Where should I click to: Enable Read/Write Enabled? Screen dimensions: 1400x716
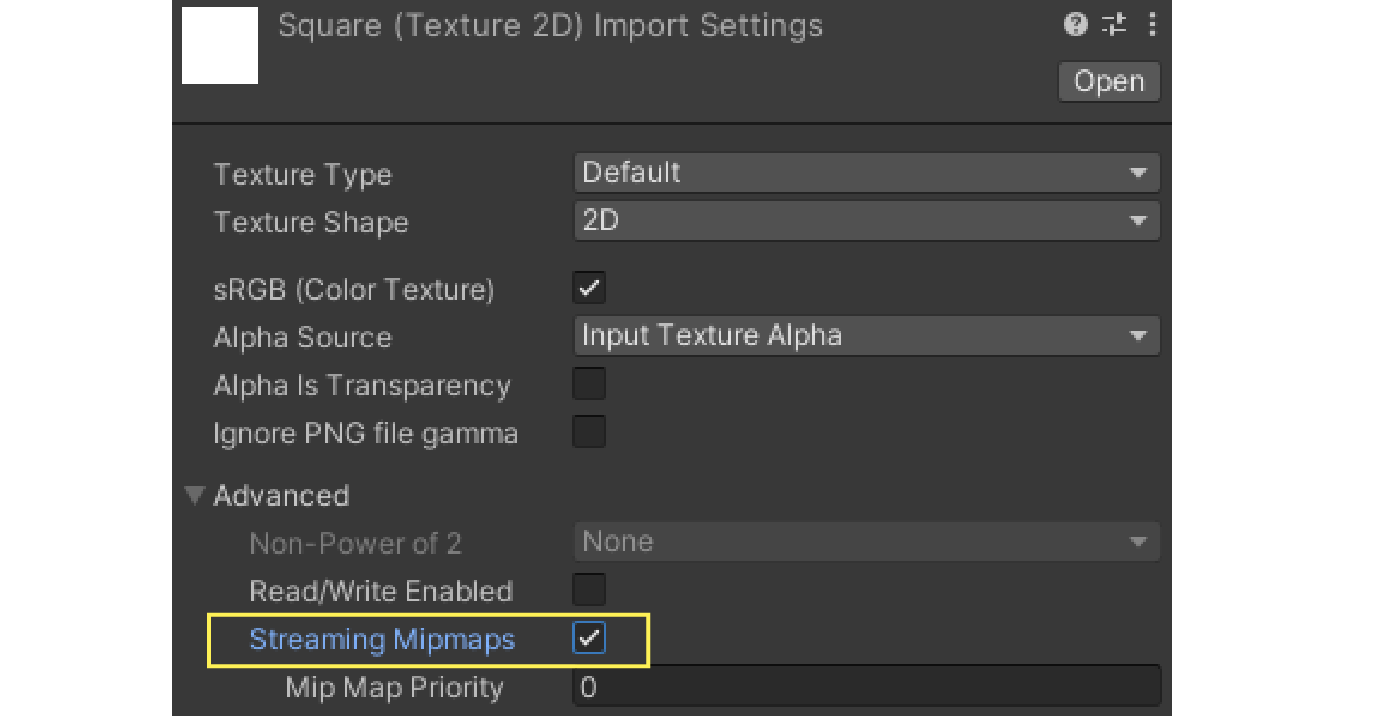click(x=589, y=590)
